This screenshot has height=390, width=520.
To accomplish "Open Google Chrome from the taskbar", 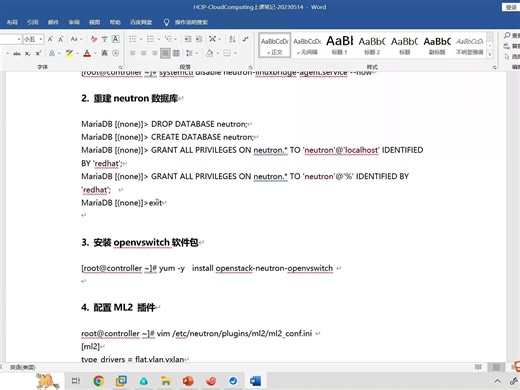I will pos(99,381).
